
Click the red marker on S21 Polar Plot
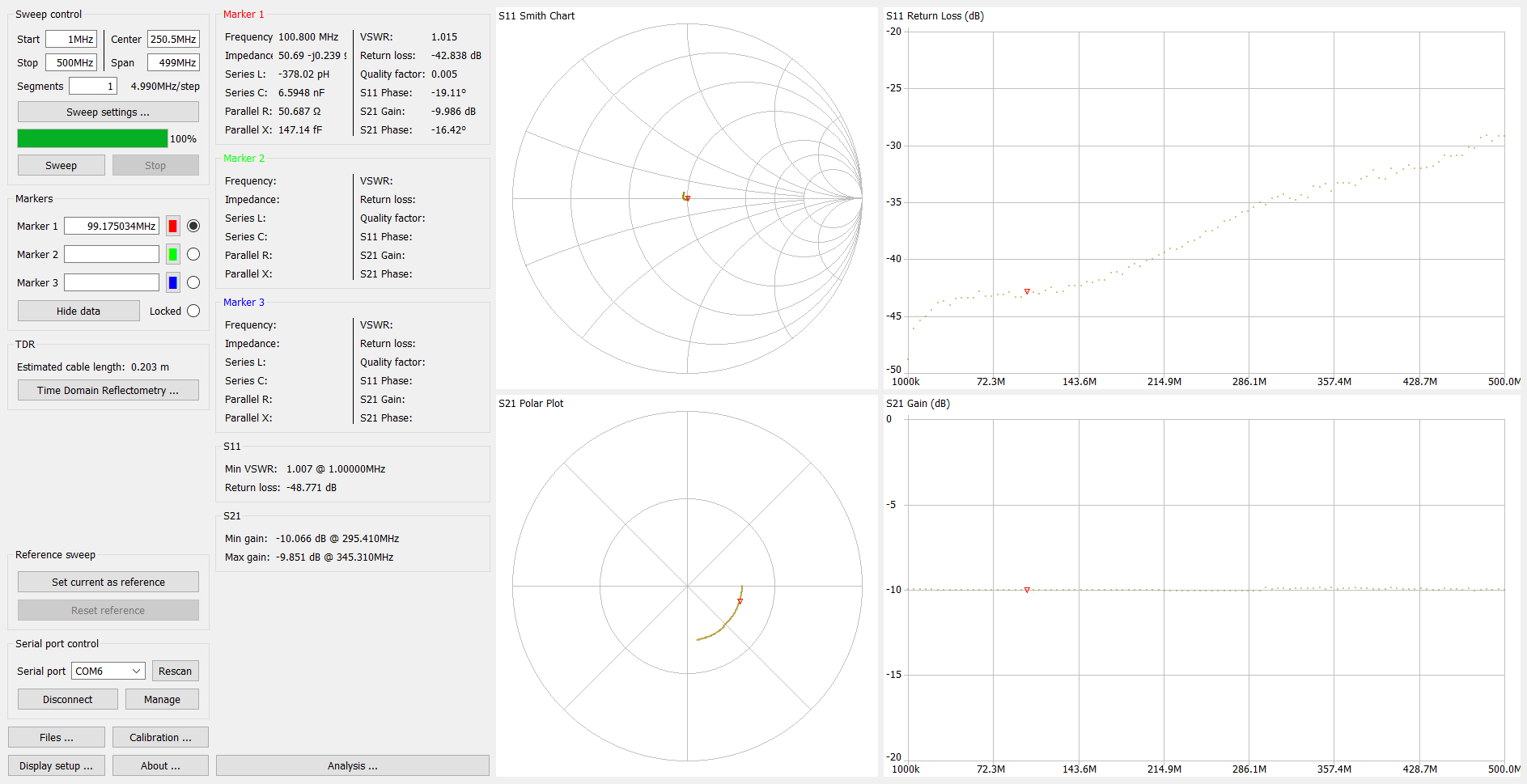pyautogui.click(x=740, y=601)
